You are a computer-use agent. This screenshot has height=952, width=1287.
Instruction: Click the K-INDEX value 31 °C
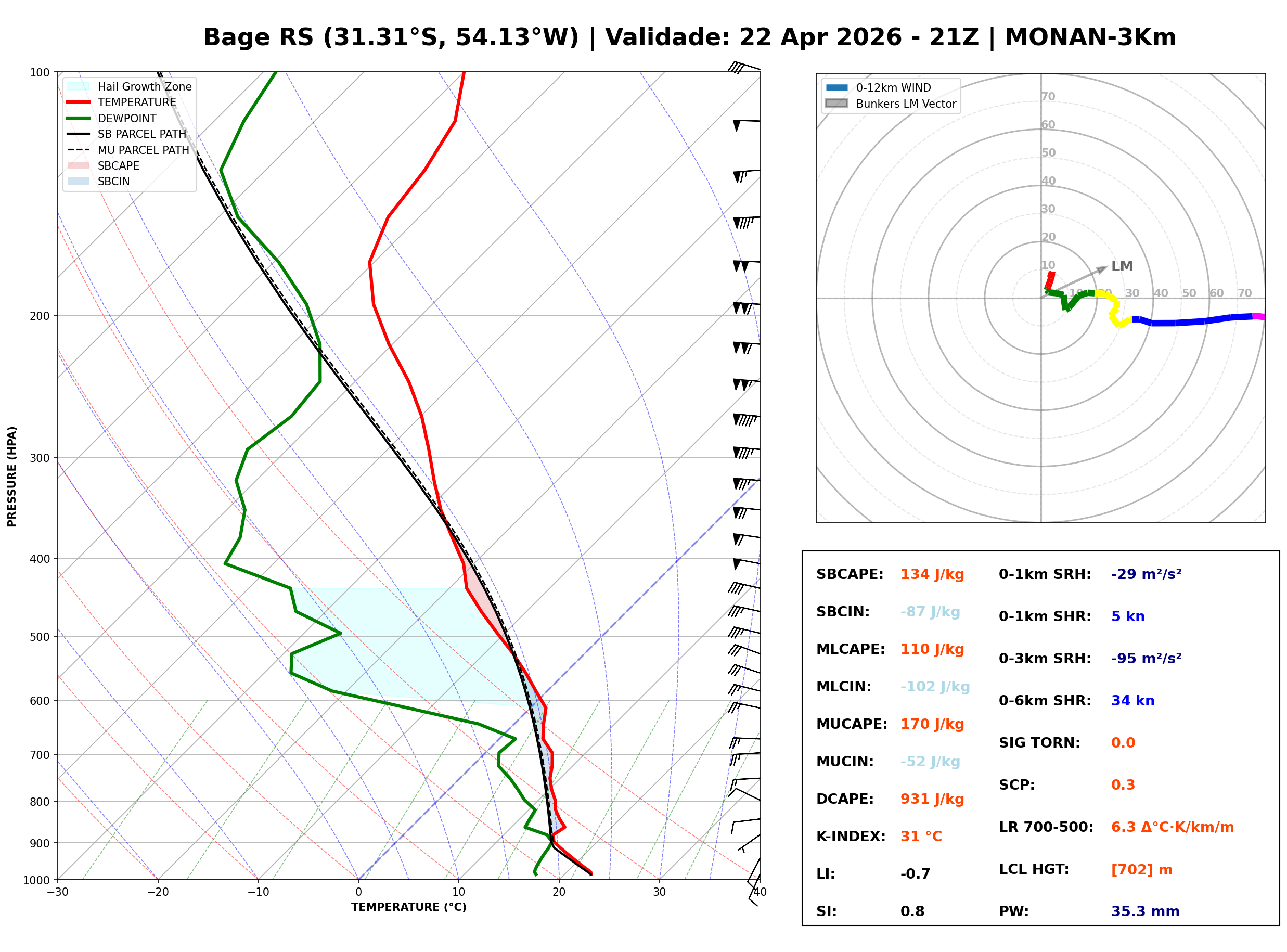click(x=922, y=838)
